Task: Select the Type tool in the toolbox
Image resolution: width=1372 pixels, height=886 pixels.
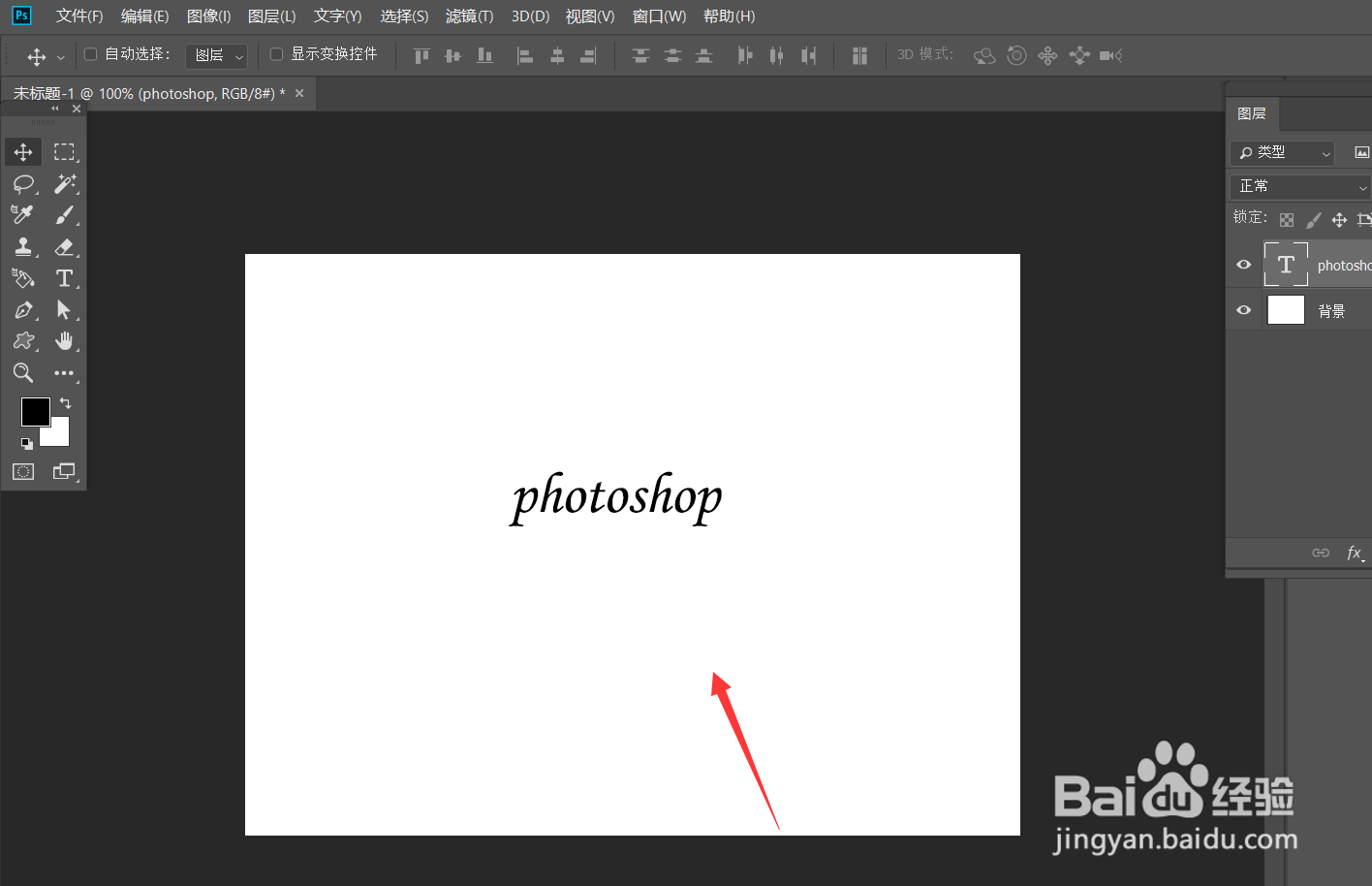Action: [64, 278]
